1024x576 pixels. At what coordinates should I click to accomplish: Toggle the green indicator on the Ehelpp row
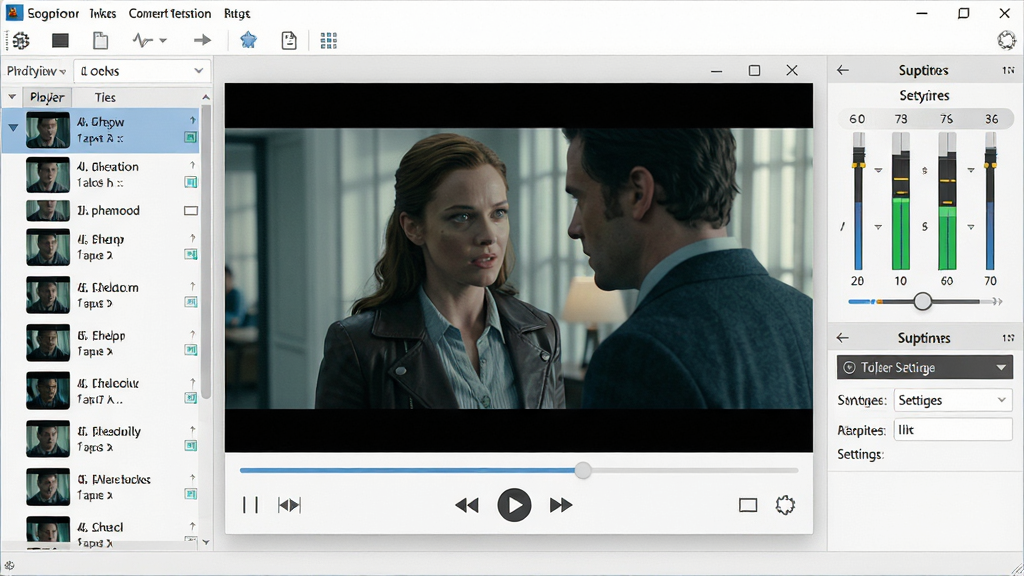click(x=191, y=350)
